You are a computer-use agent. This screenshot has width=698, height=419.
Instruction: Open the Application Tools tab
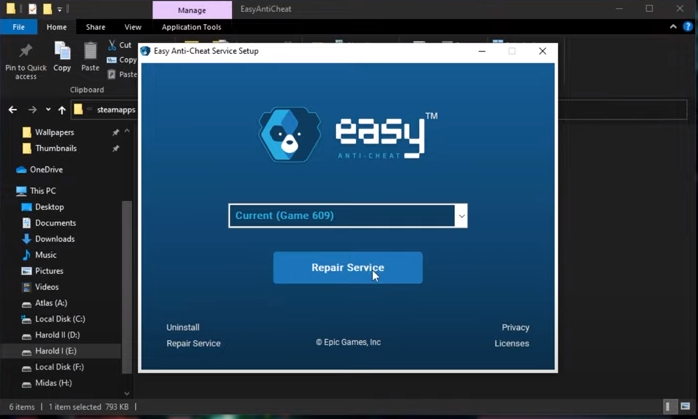191,27
